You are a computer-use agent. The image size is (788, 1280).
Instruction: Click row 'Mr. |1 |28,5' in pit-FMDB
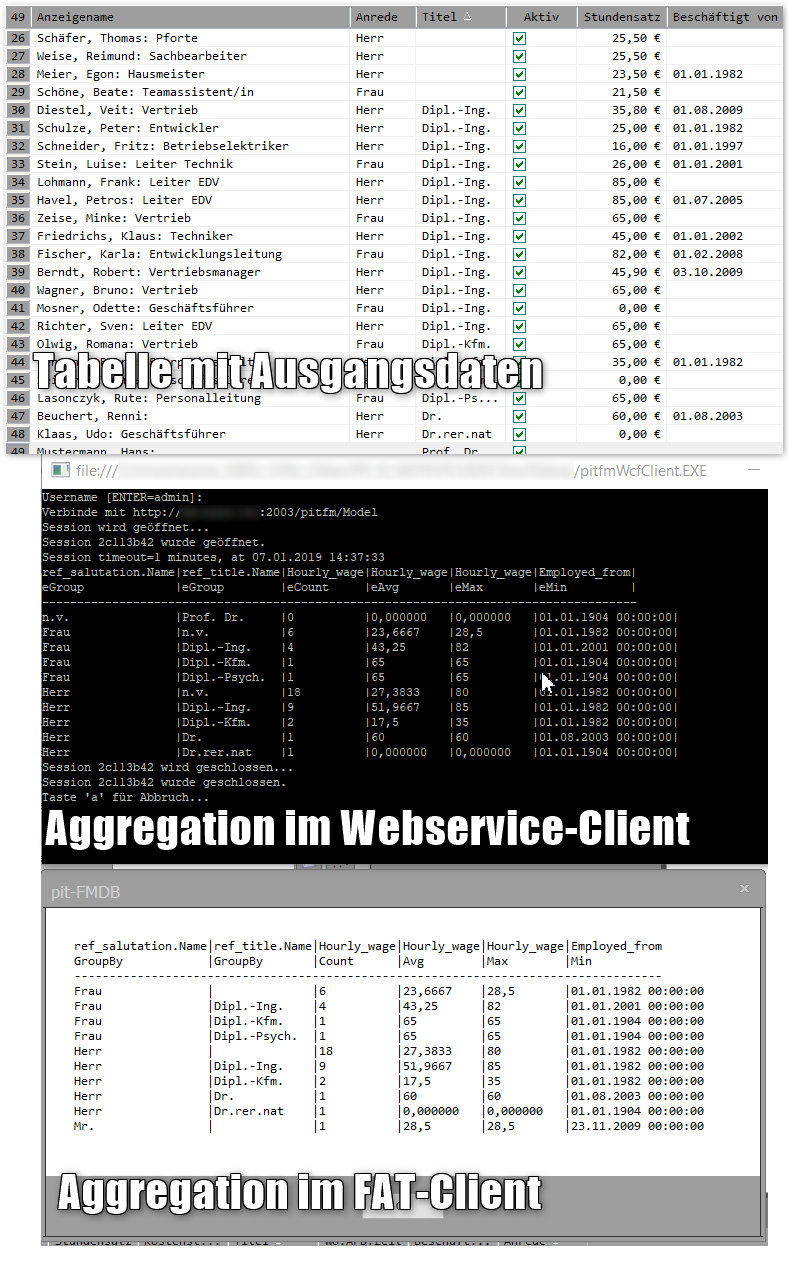(389, 1126)
